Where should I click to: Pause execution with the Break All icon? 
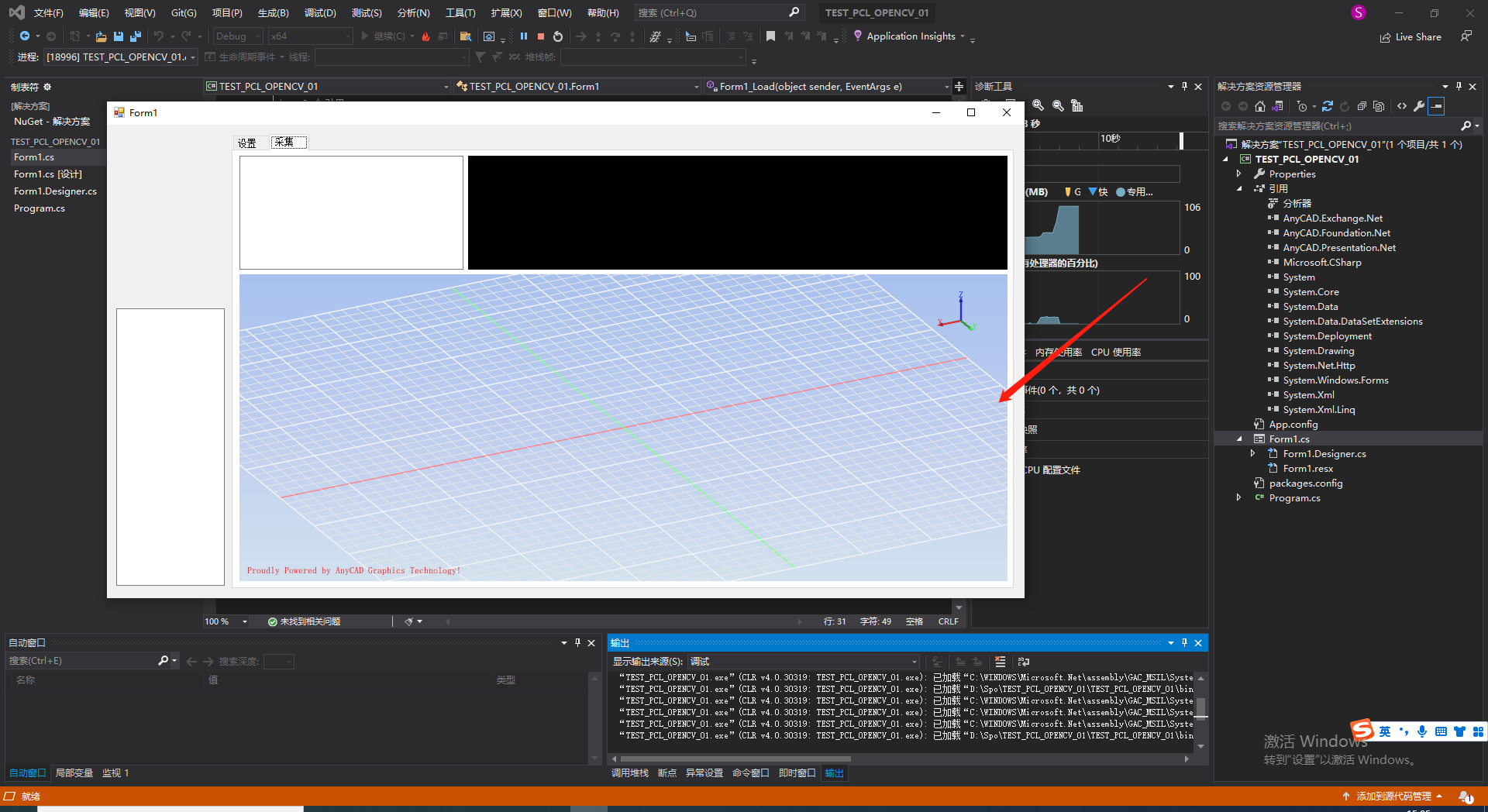(524, 36)
